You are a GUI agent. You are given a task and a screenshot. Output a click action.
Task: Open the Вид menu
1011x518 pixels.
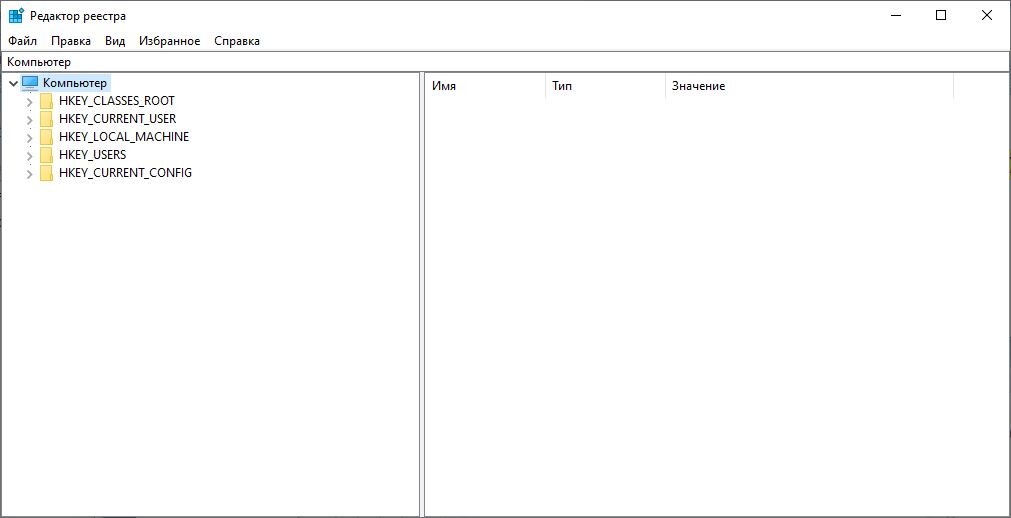(115, 41)
